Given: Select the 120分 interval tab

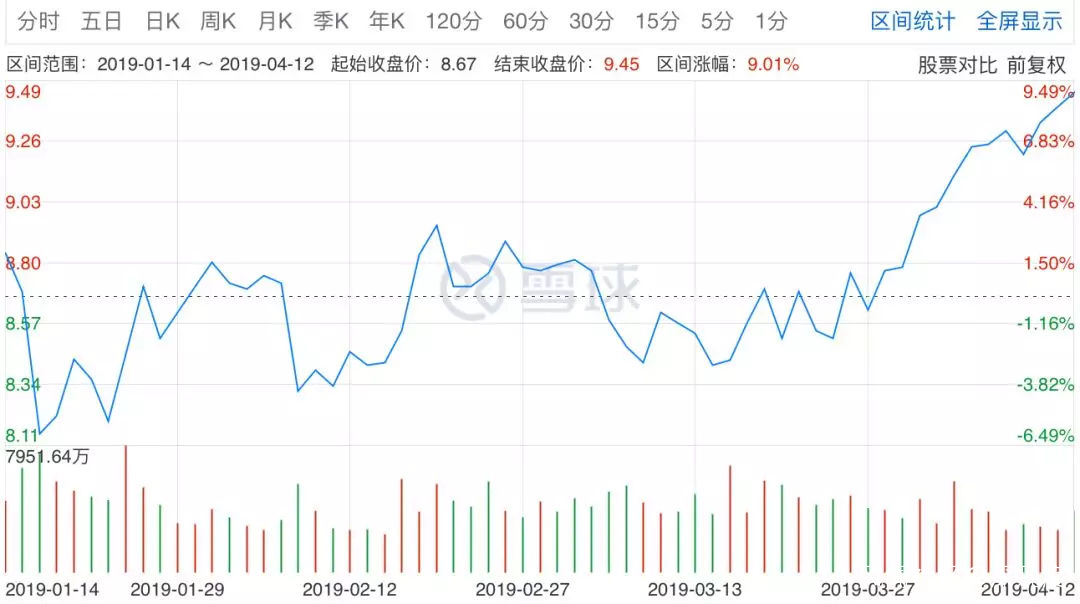Looking at the screenshot, I should tap(453, 21).
